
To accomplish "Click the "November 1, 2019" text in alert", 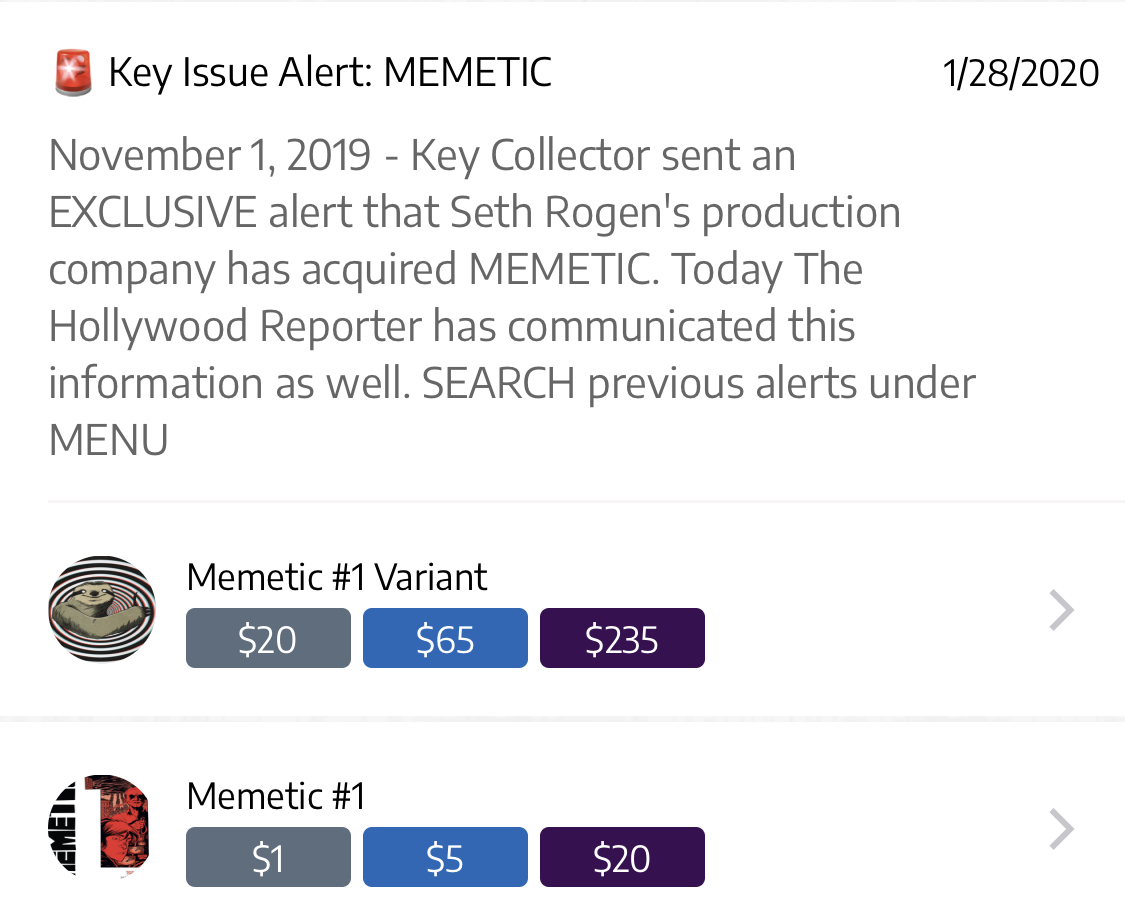I will pos(210,156).
